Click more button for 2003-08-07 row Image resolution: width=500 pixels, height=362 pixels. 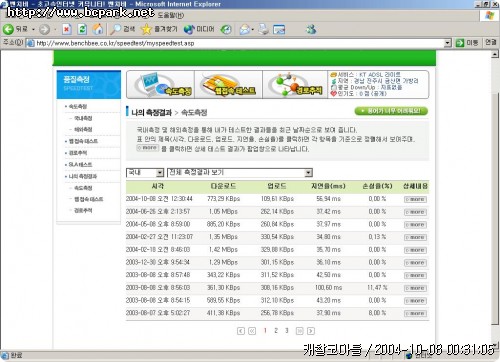pos(415,313)
